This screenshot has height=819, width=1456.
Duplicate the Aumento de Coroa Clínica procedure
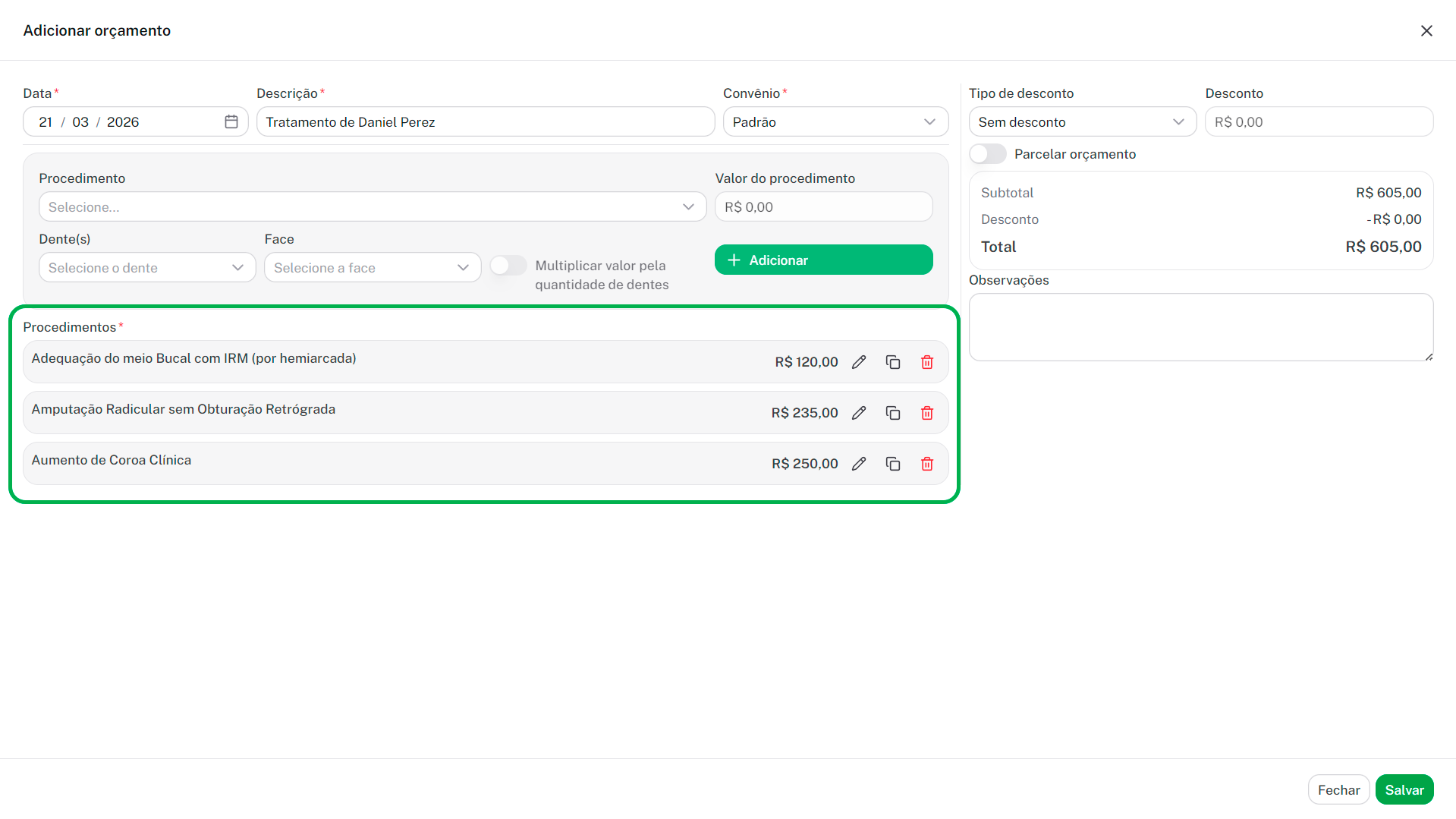point(892,464)
